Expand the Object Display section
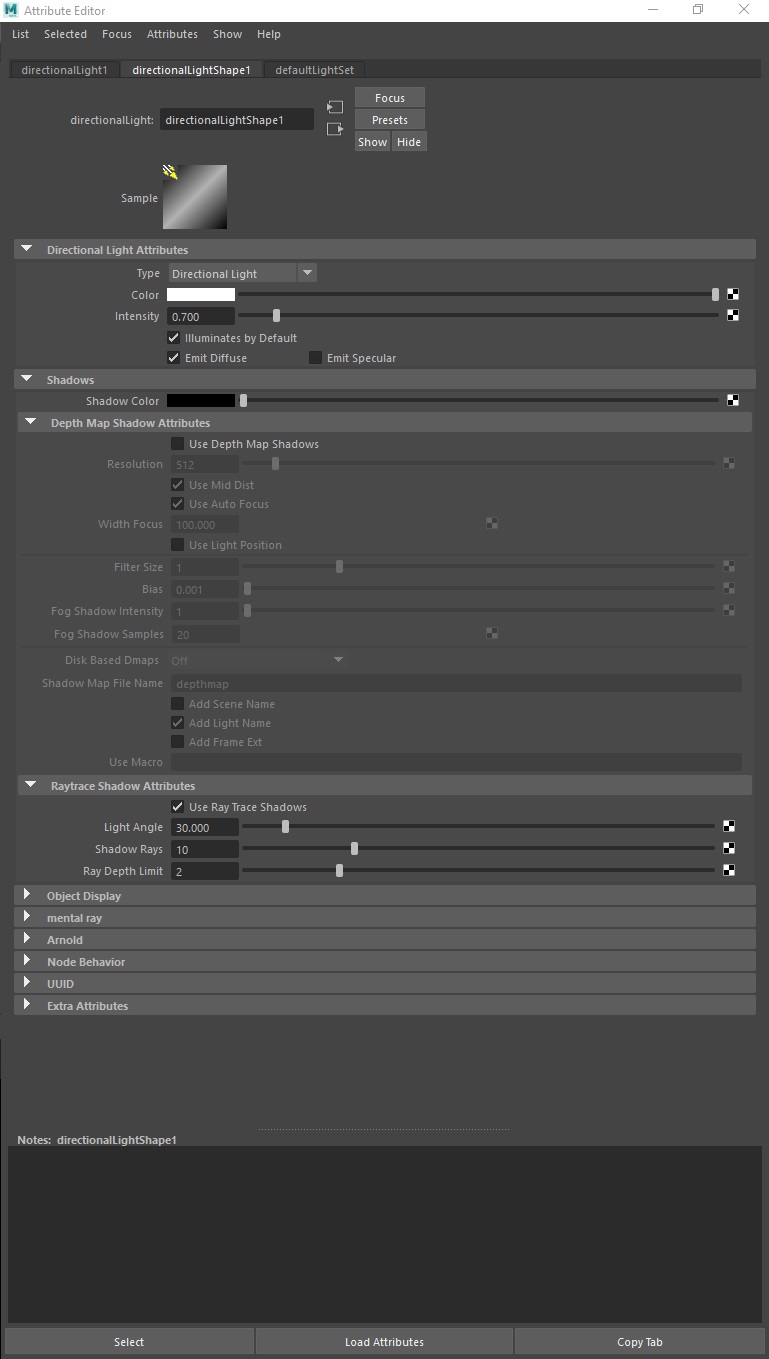Screen dimensions: 769x1359 click(27, 895)
